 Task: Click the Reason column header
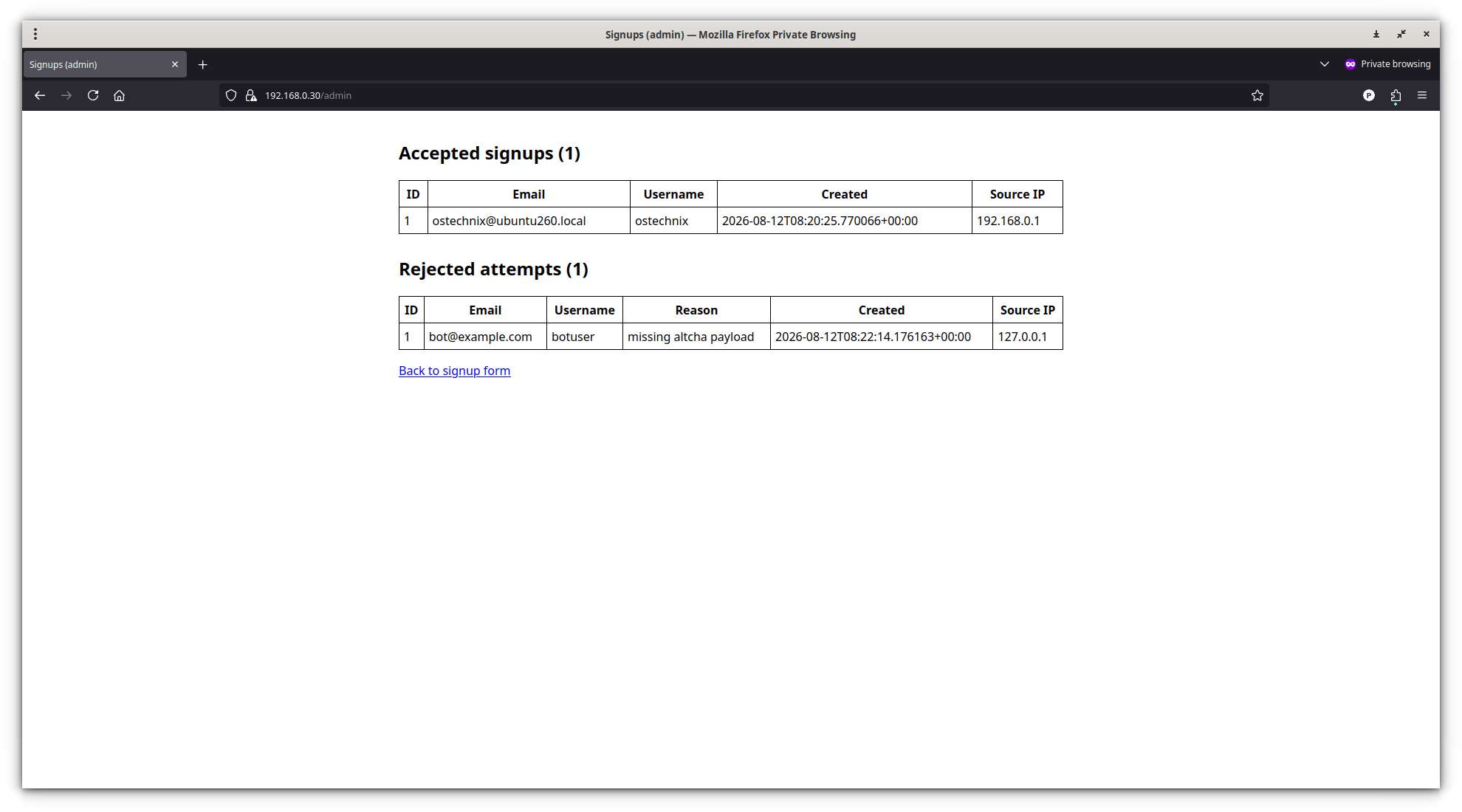point(696,310)
